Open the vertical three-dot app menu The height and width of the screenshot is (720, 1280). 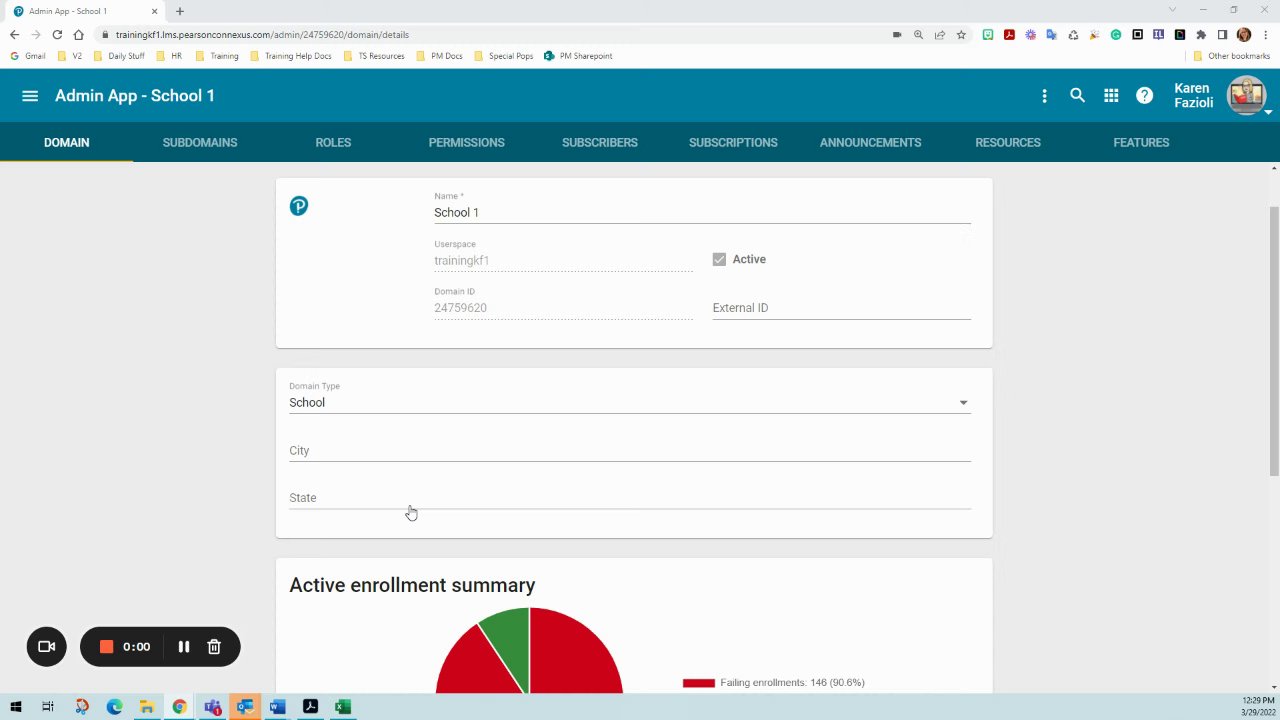1044,96
